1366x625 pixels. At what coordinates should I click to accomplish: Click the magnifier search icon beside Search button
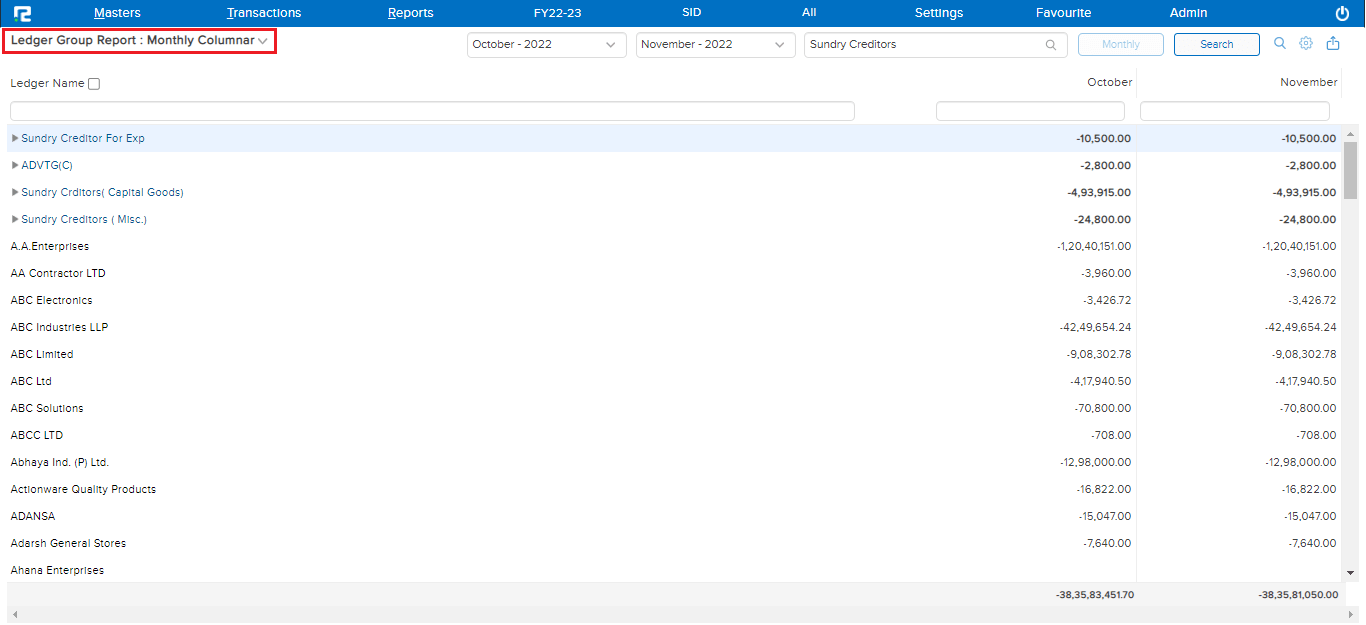tap(1280, 44)
